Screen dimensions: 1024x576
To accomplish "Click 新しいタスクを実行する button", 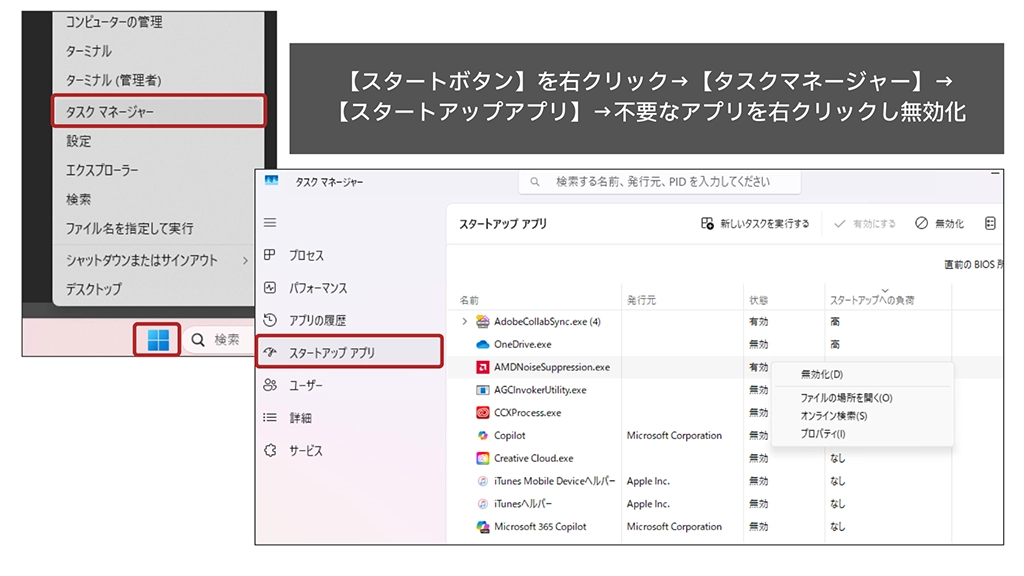I will point(755,224).
